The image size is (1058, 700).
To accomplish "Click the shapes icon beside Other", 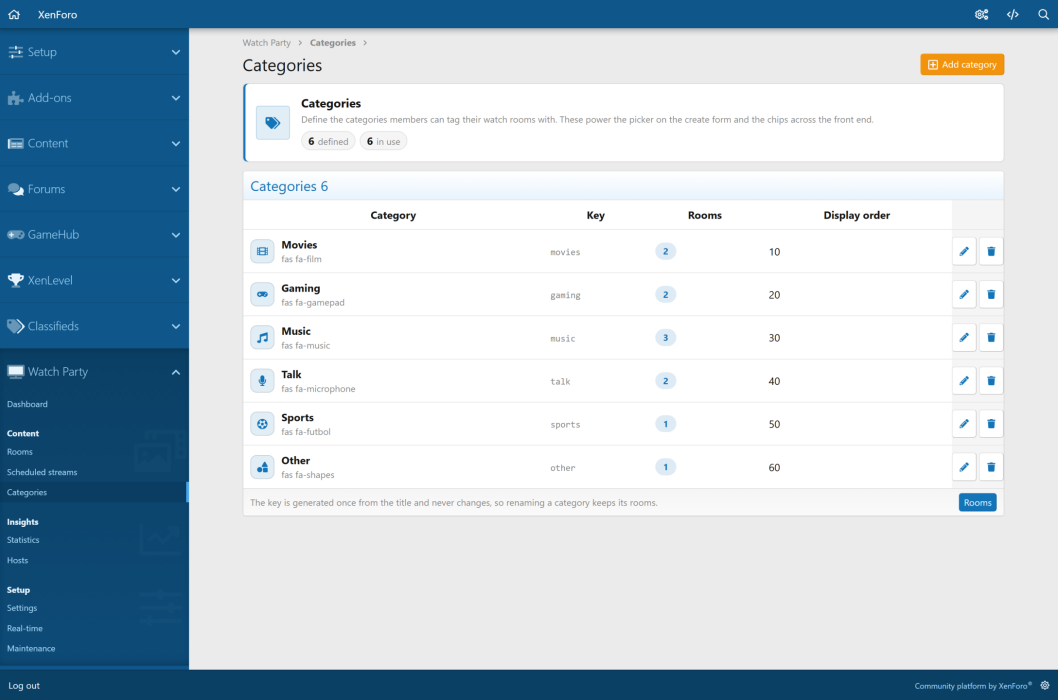I will (262, 467).
